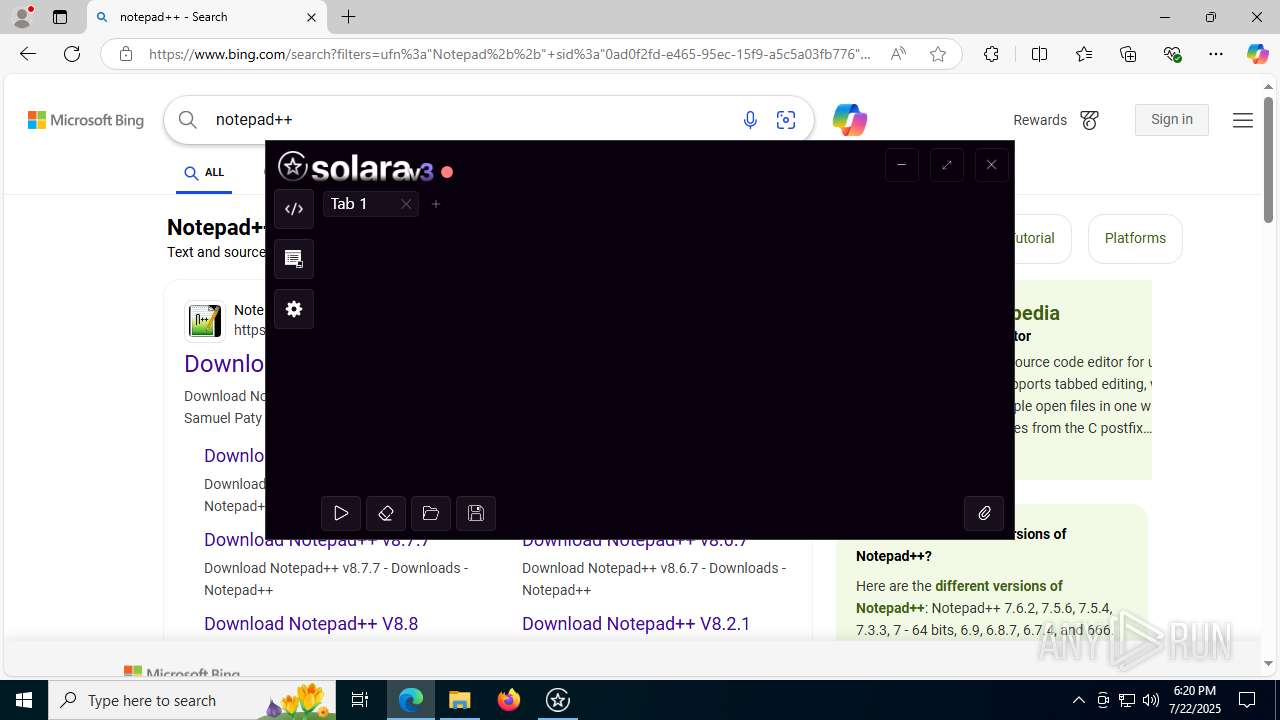The width and height of the screenshot is (1280, 720).
Task: Go back in Edge browser
Action: click(28, 54)
